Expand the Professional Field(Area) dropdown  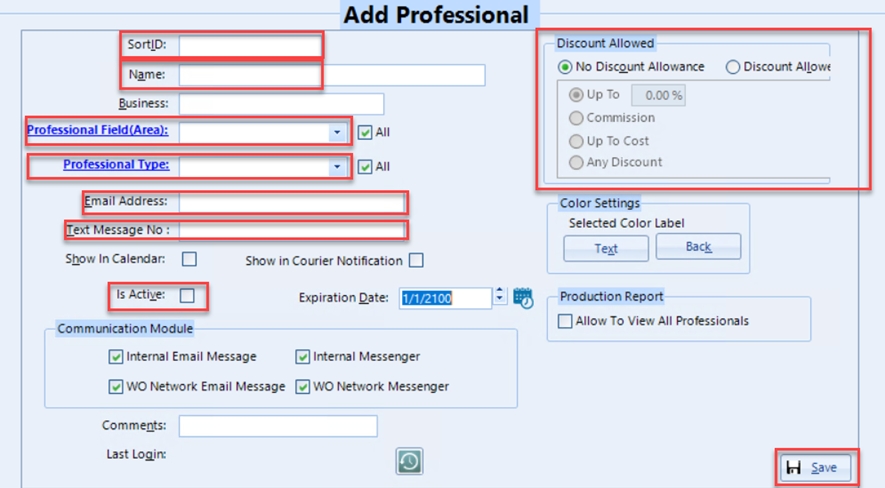tap(337, 132)
